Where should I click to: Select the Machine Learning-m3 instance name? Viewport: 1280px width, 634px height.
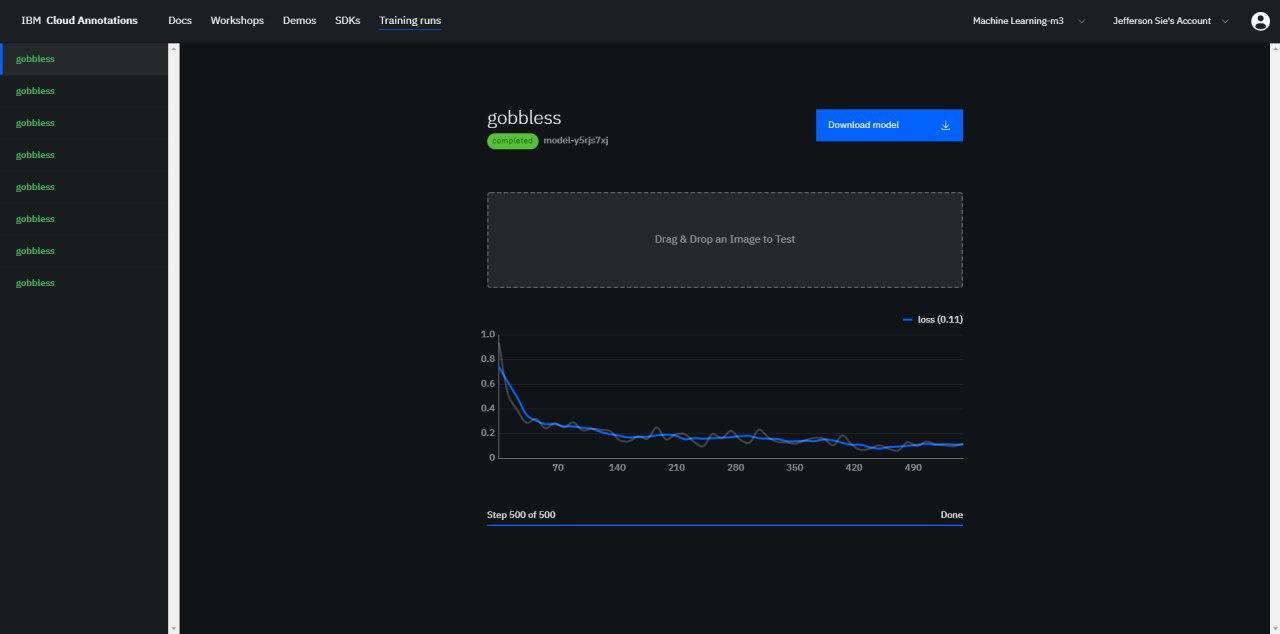coord(1018,21)
